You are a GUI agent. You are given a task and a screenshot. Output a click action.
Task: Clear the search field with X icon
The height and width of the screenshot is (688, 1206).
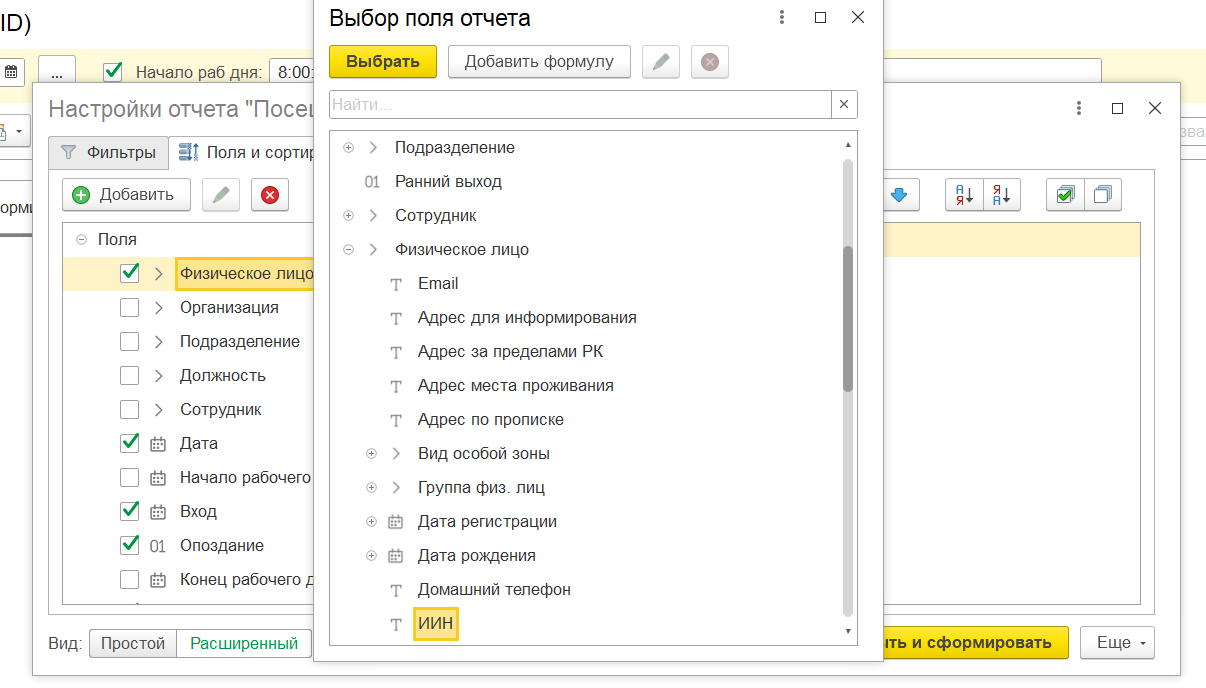click(x=844, y=104)
